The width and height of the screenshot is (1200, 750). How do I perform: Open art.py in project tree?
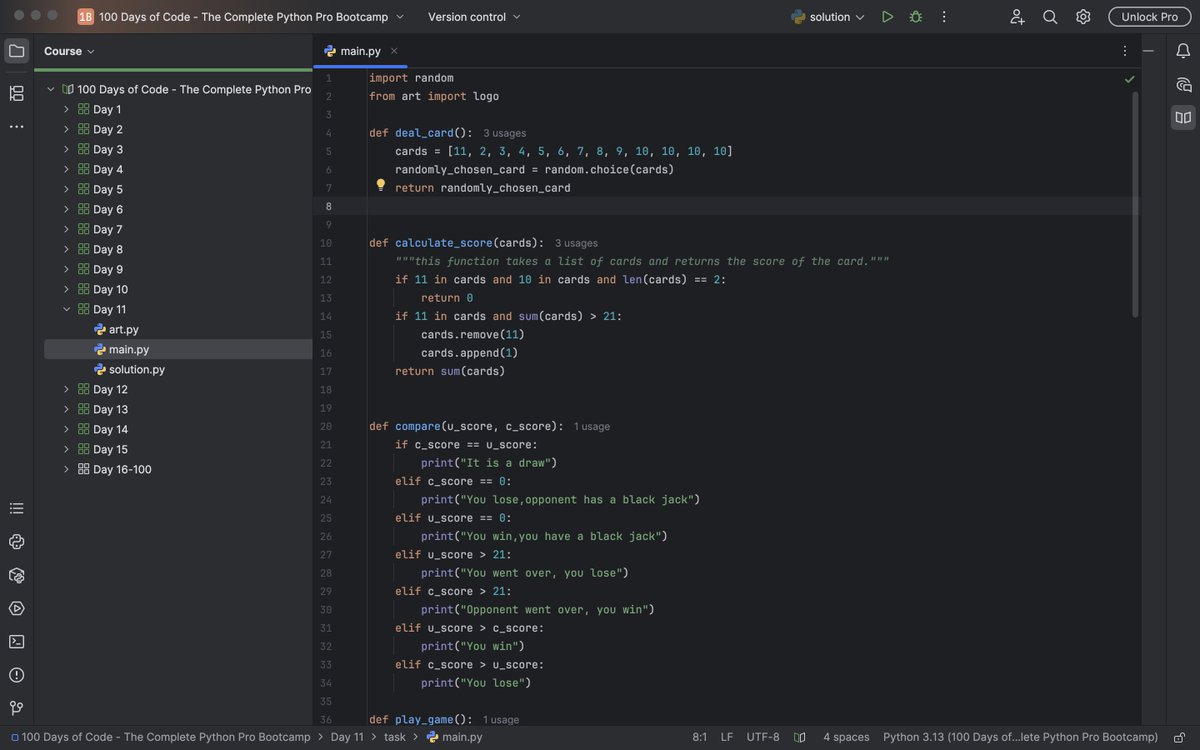tap(124, 329)
